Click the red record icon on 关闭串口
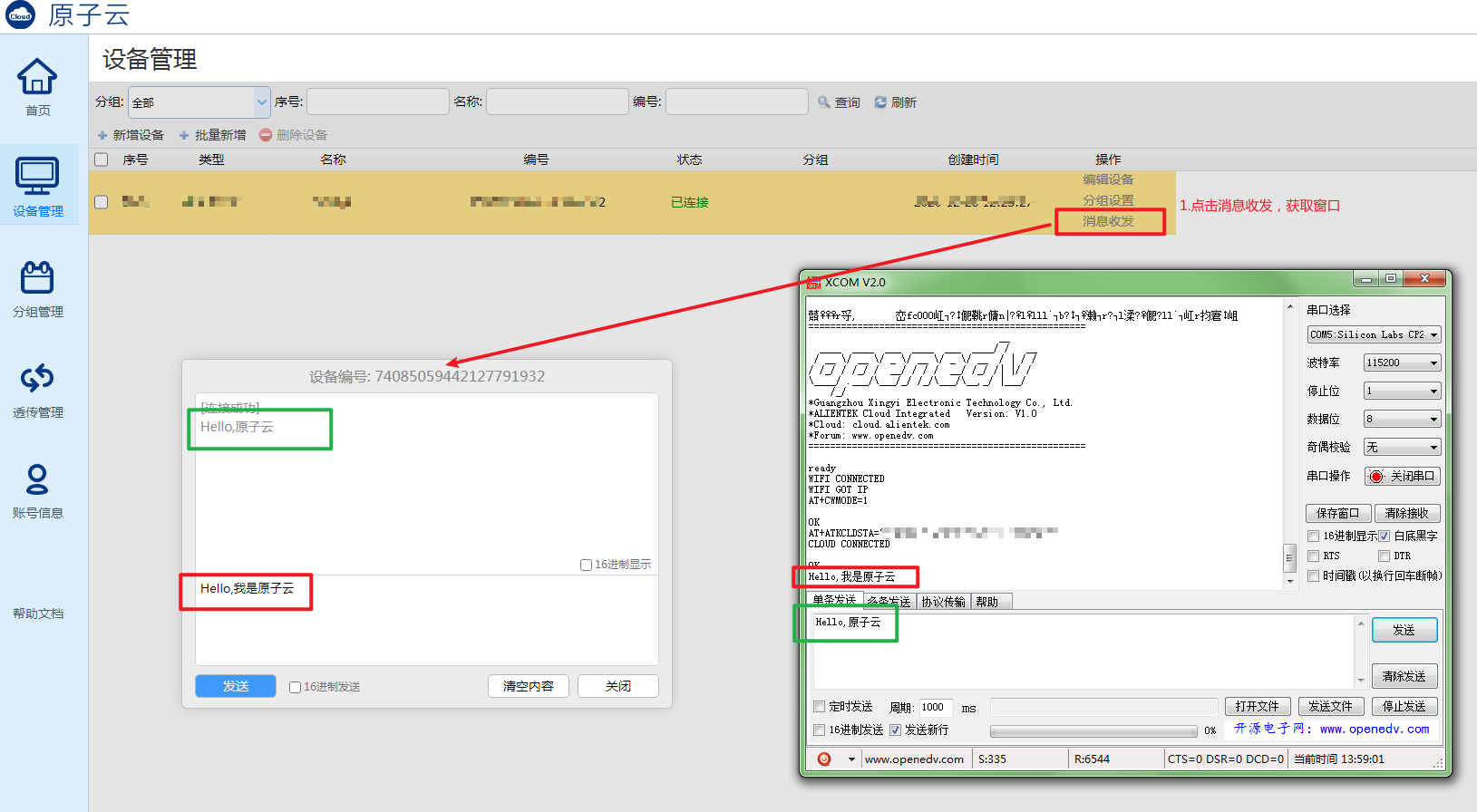Screen dimensions: 1477x812 tap(1376, 477)
